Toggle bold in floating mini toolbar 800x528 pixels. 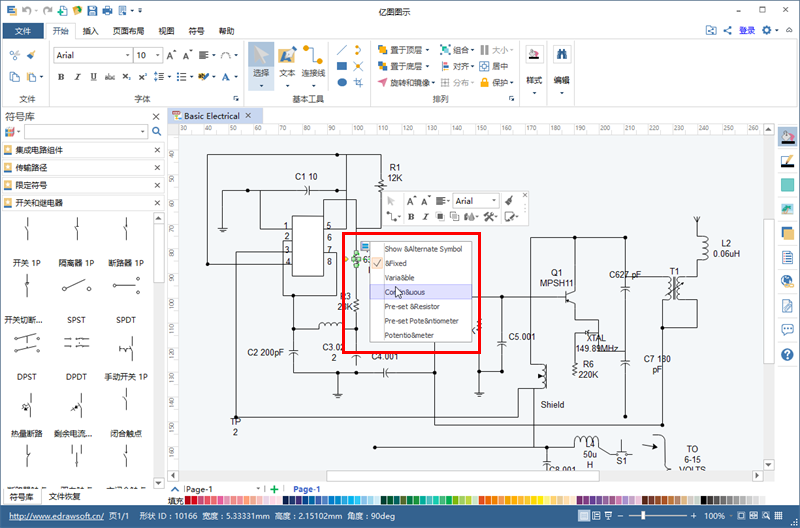pos(411,217)
